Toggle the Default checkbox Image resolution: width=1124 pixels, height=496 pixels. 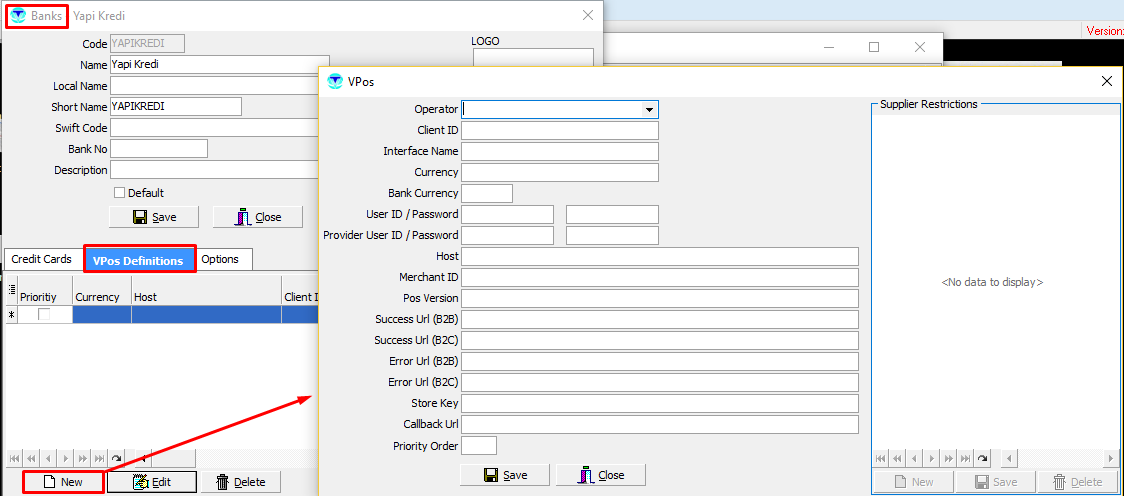(120, 193)
